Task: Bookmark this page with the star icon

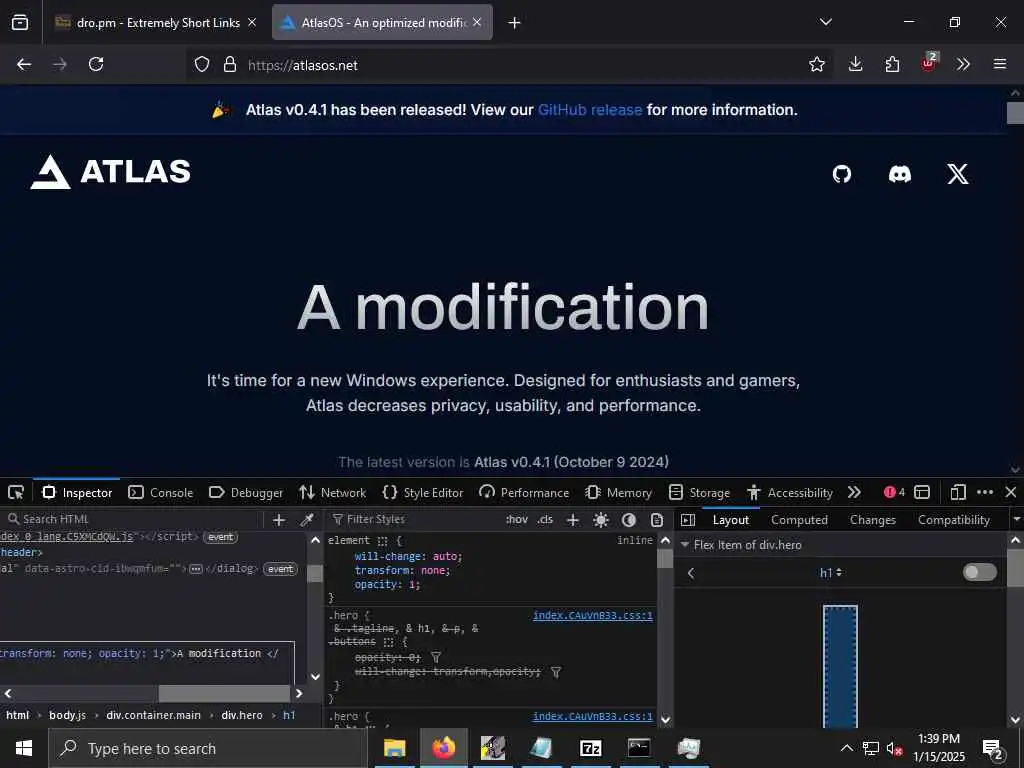Action: (x=816, y=64)
